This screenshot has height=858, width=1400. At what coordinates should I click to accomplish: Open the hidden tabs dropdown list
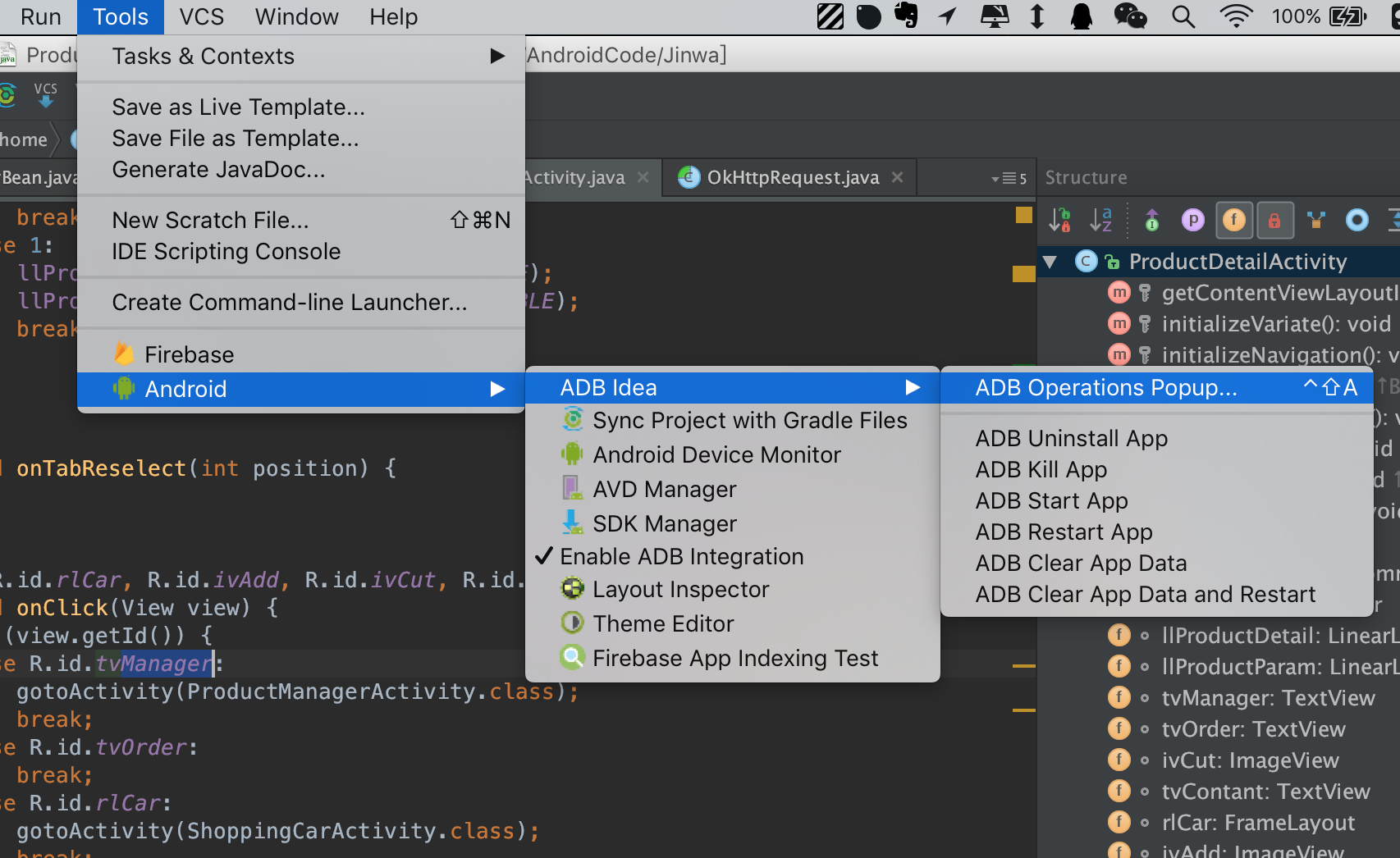tap(1009, 178)
